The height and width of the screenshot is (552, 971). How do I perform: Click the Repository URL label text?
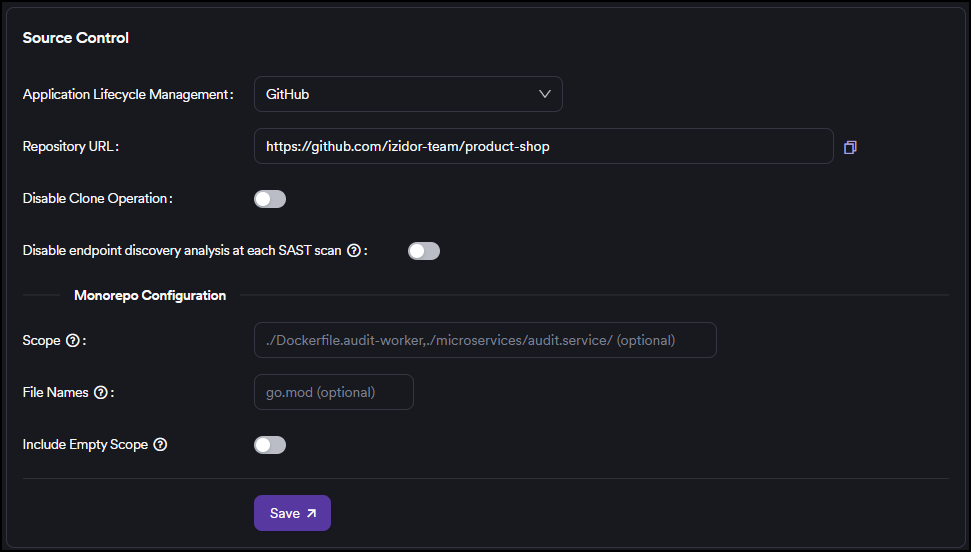pos(70,147)
